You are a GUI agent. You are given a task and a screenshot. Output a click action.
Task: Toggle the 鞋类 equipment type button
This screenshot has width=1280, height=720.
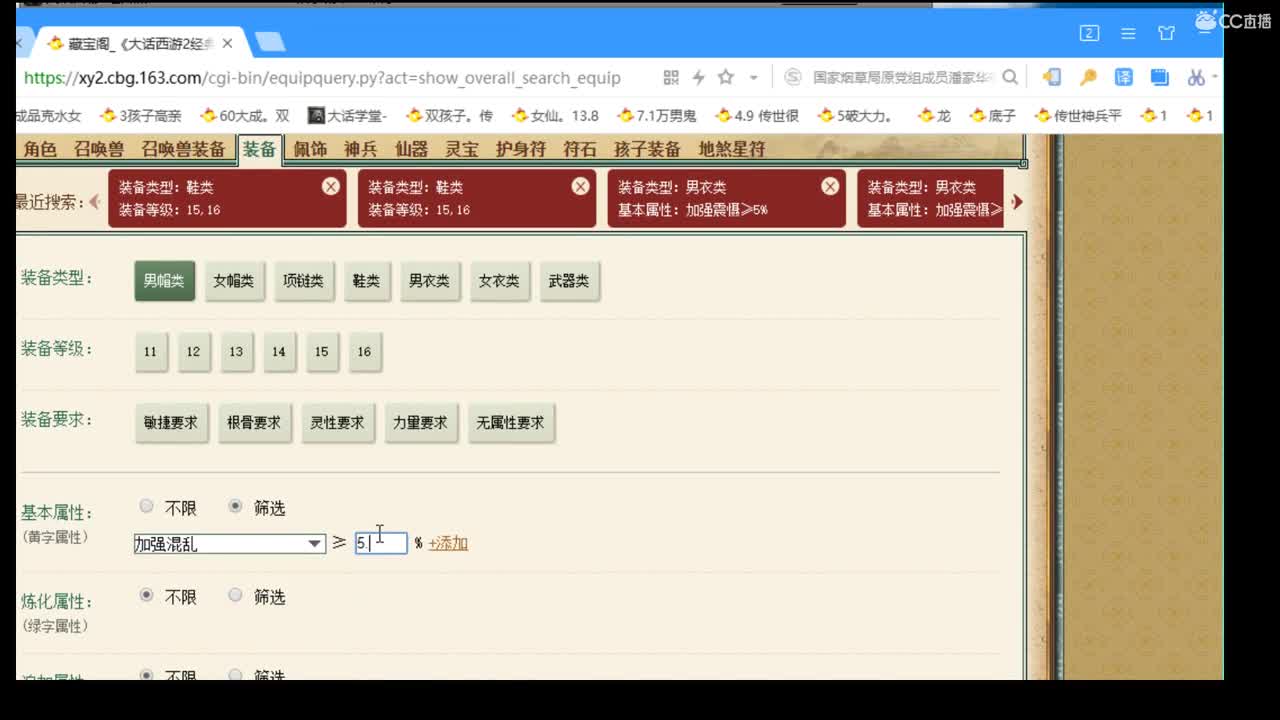[367, 281]
